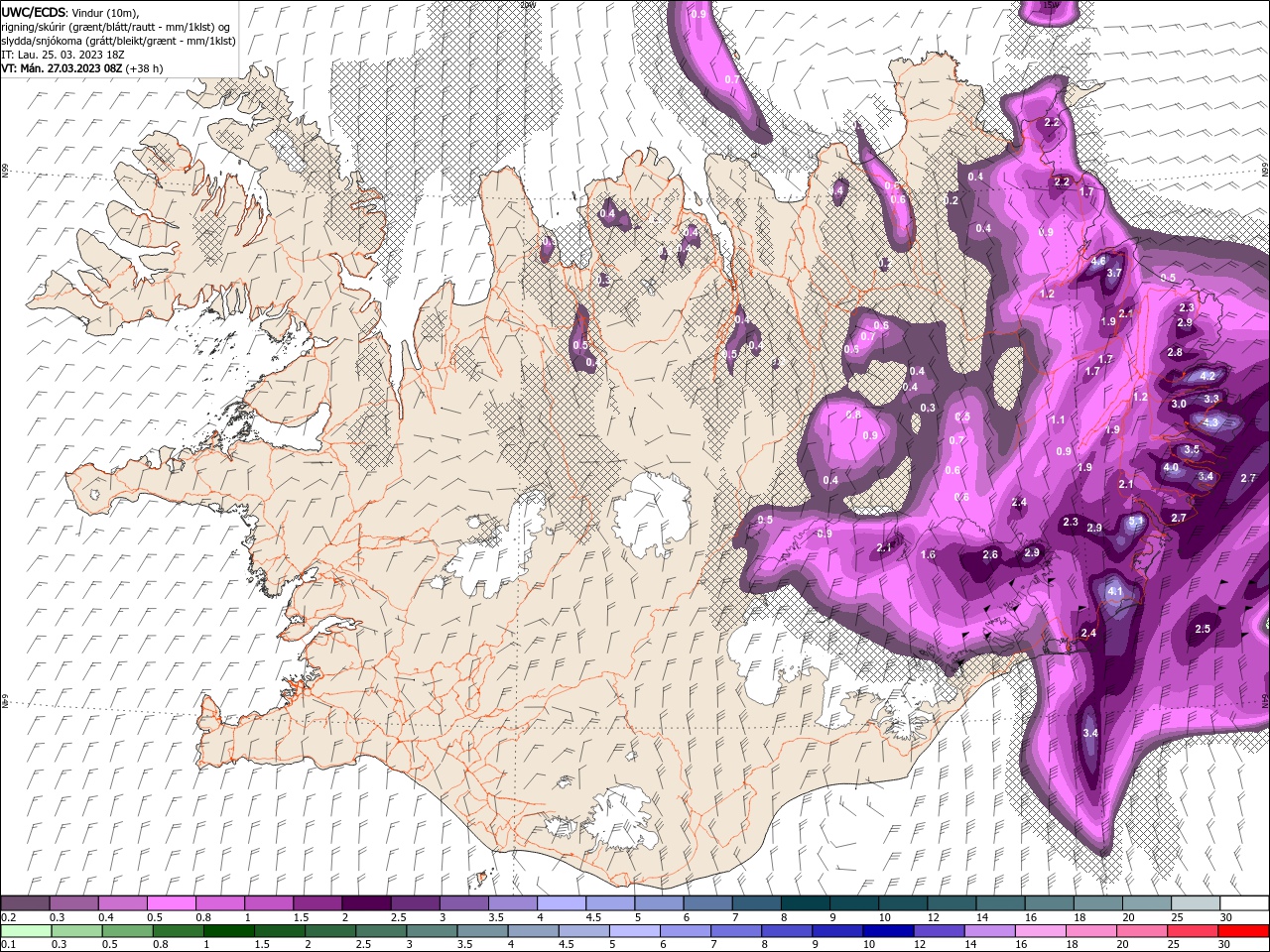Click the 4.0 value label in the east fjords
This screenshot has width=1270, height=952.
pos(1171,468)
